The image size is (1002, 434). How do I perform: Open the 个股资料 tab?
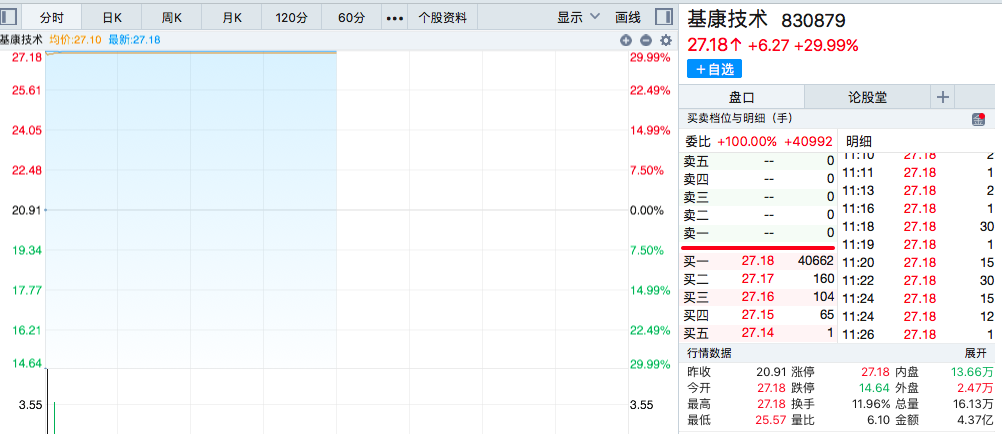442,18
